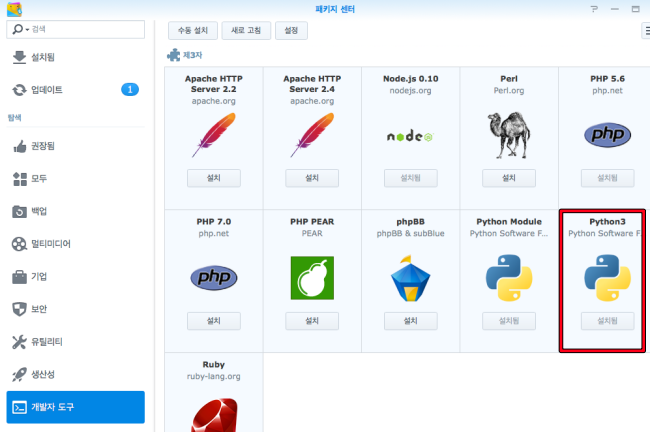Select the Developer Tools (개발자 도구) category

pyautogui.click(x=75, y=407)
